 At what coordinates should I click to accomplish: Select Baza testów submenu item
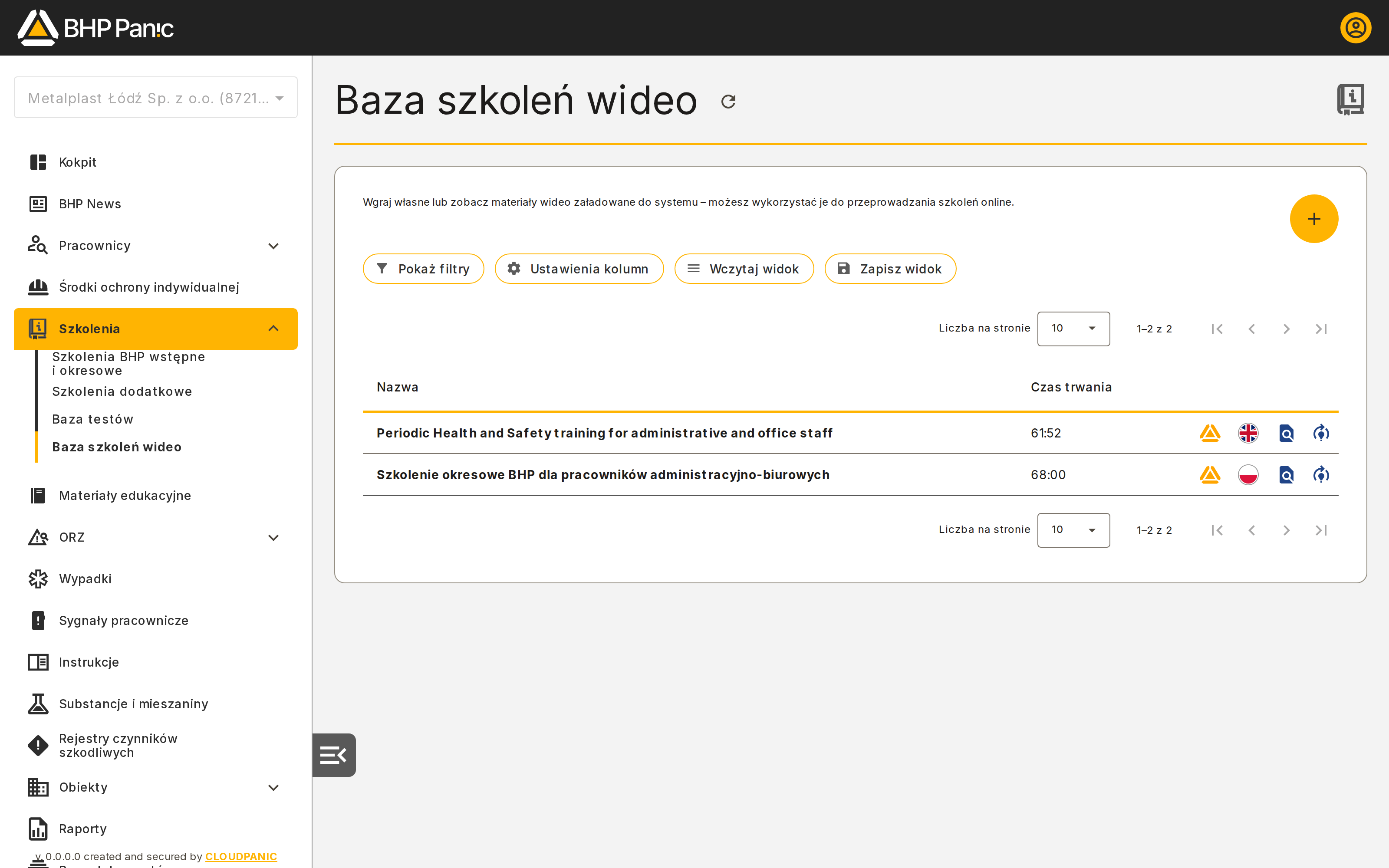tap(92, 419)
